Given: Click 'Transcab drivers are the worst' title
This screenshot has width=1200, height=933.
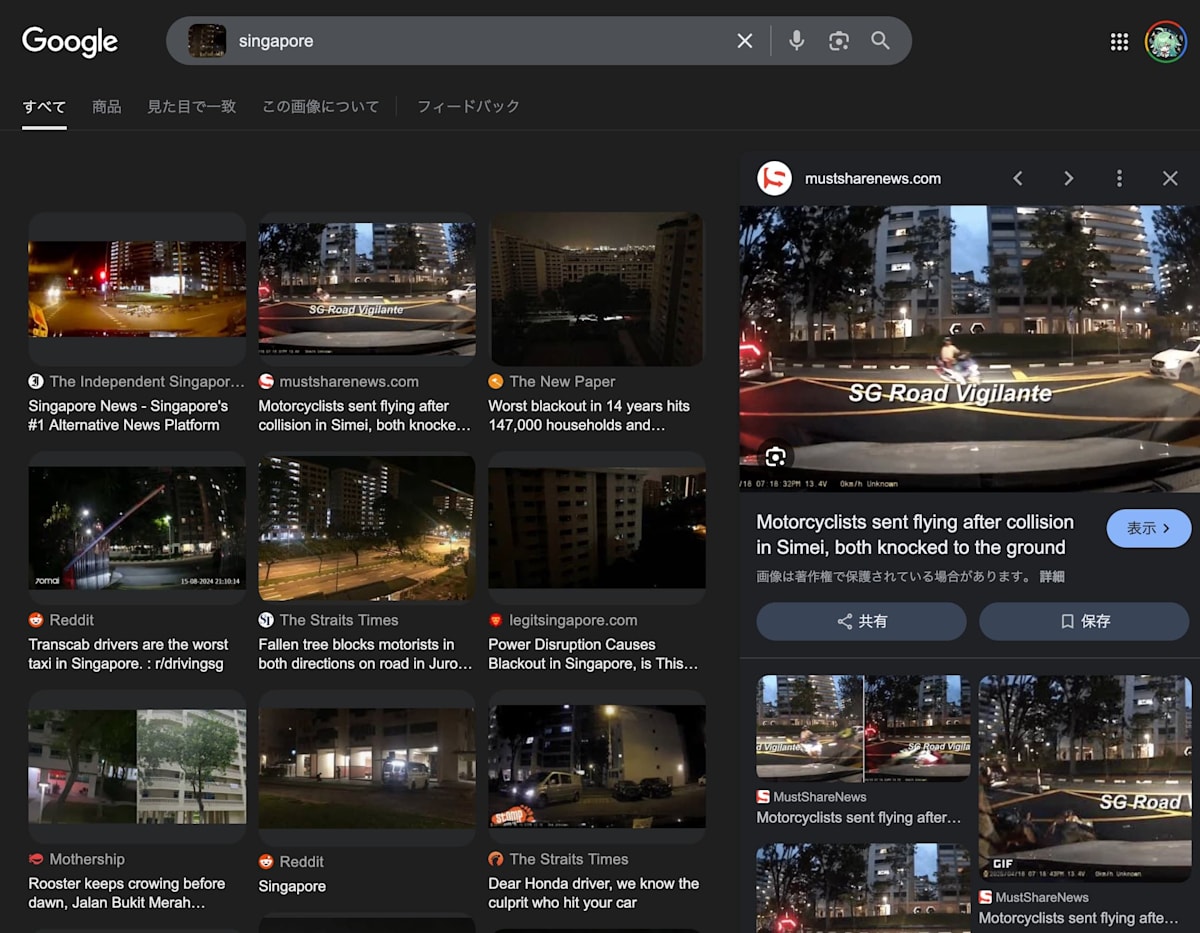Looking at the screenshot, I should (128, 654).
